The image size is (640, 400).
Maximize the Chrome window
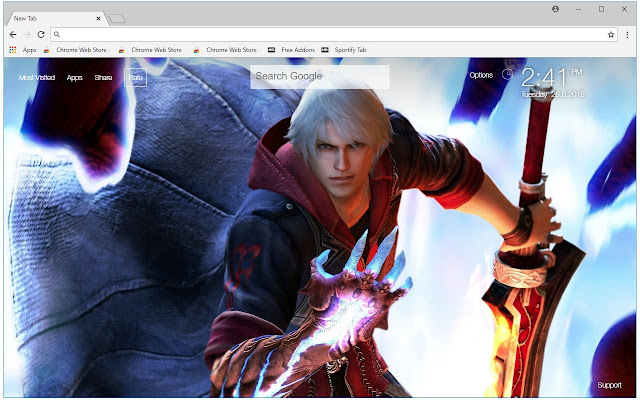tap(601, 9)
